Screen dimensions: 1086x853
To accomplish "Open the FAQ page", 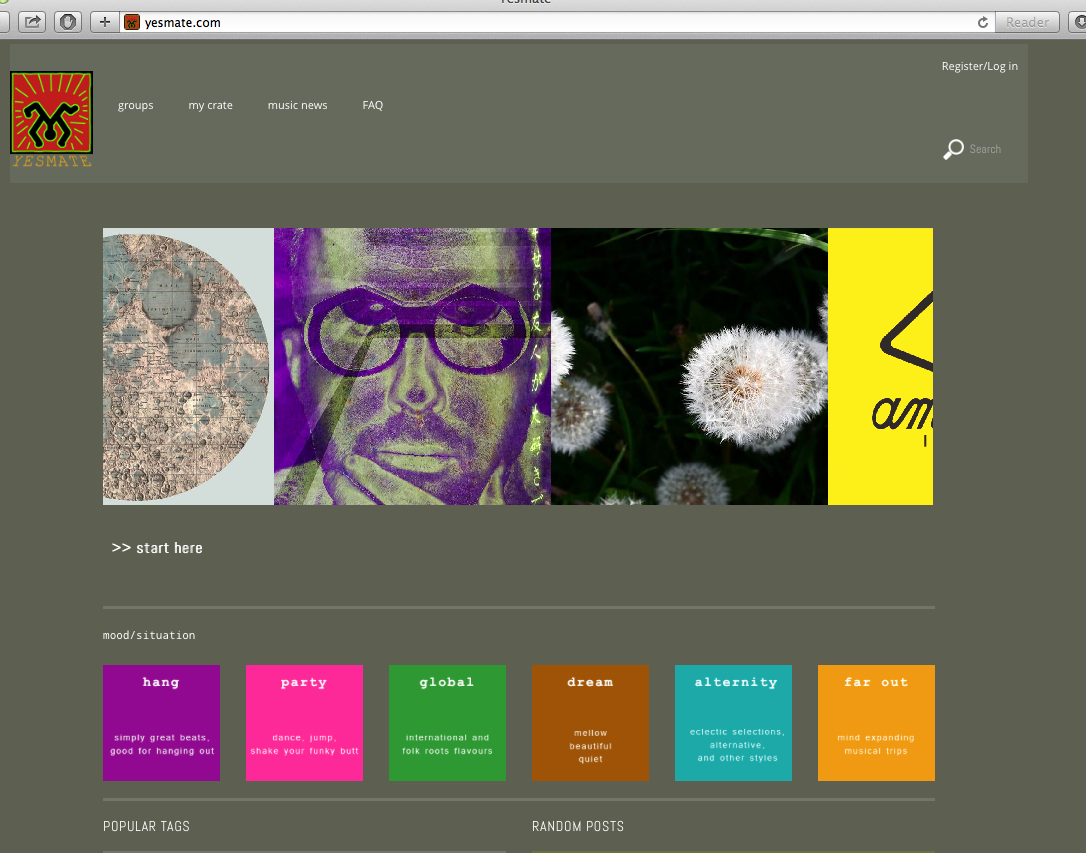I will pos(372,105).
